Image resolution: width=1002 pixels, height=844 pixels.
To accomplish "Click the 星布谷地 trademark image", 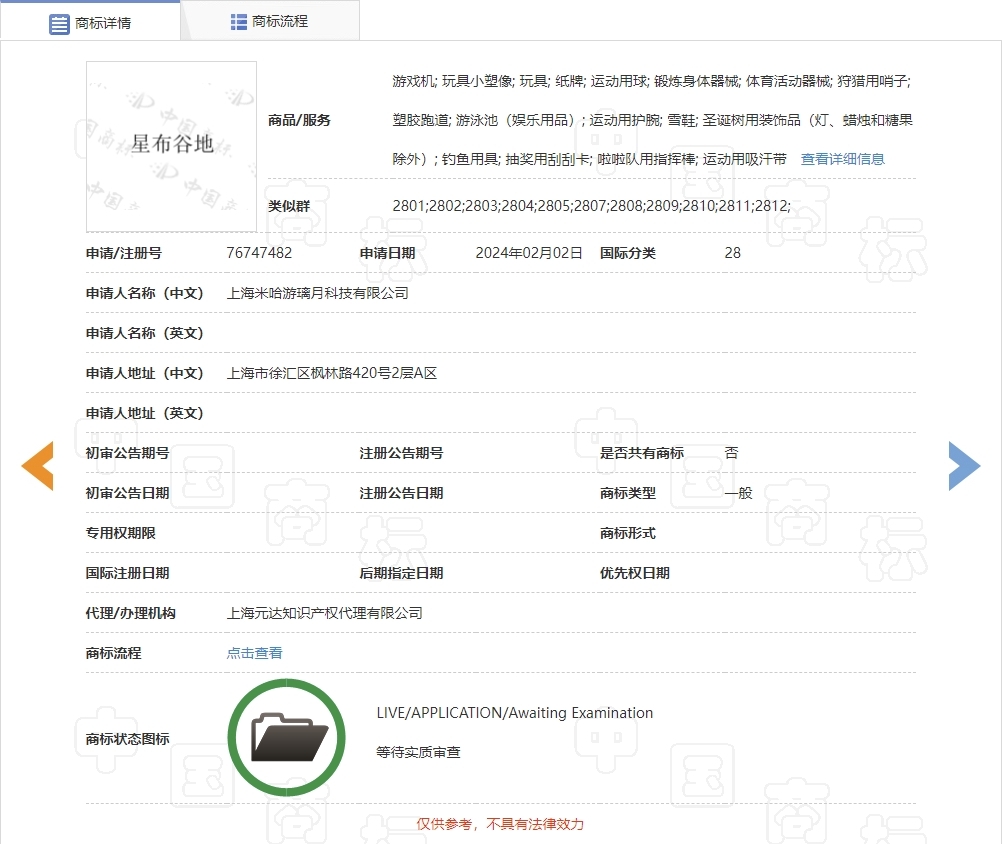I will [172, 145].
